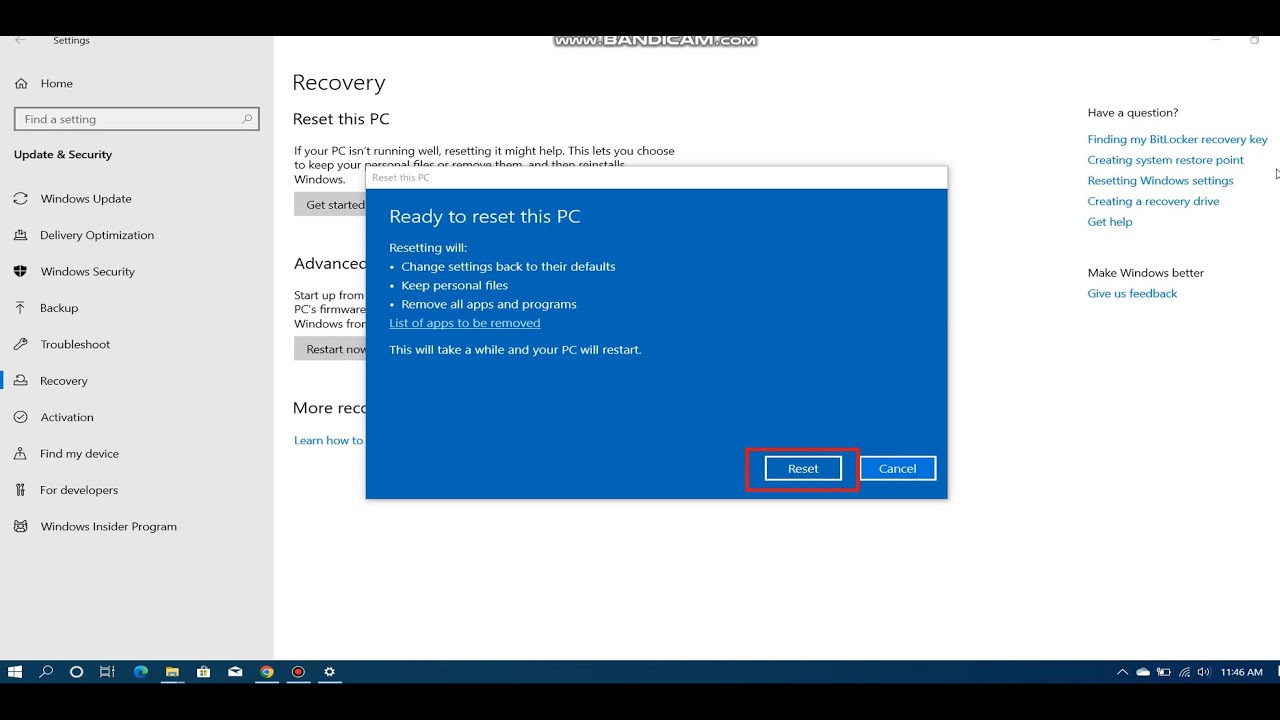The width and height of the screenshot is (1280, 720).
Task: Expand the hidden system tray icons chevron
Action: 1122,672
